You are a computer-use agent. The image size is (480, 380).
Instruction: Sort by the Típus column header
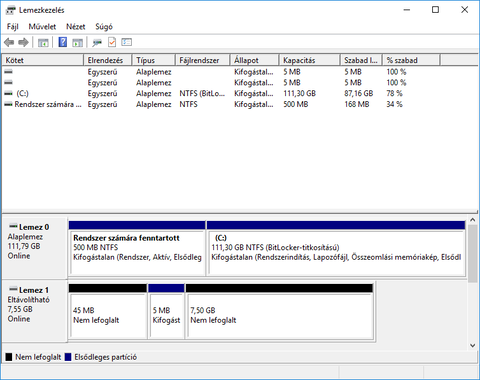click(154, 60)
